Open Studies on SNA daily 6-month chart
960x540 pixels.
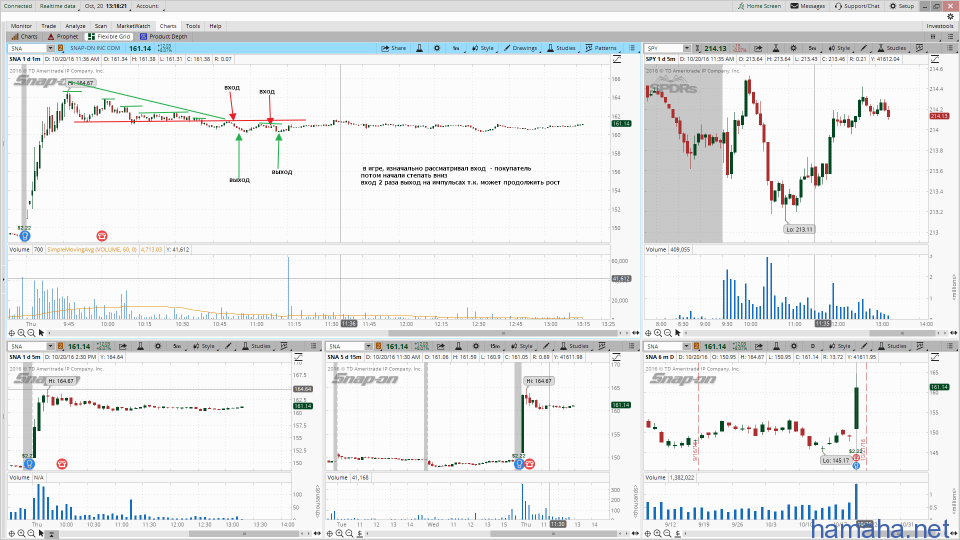(892, 346)
